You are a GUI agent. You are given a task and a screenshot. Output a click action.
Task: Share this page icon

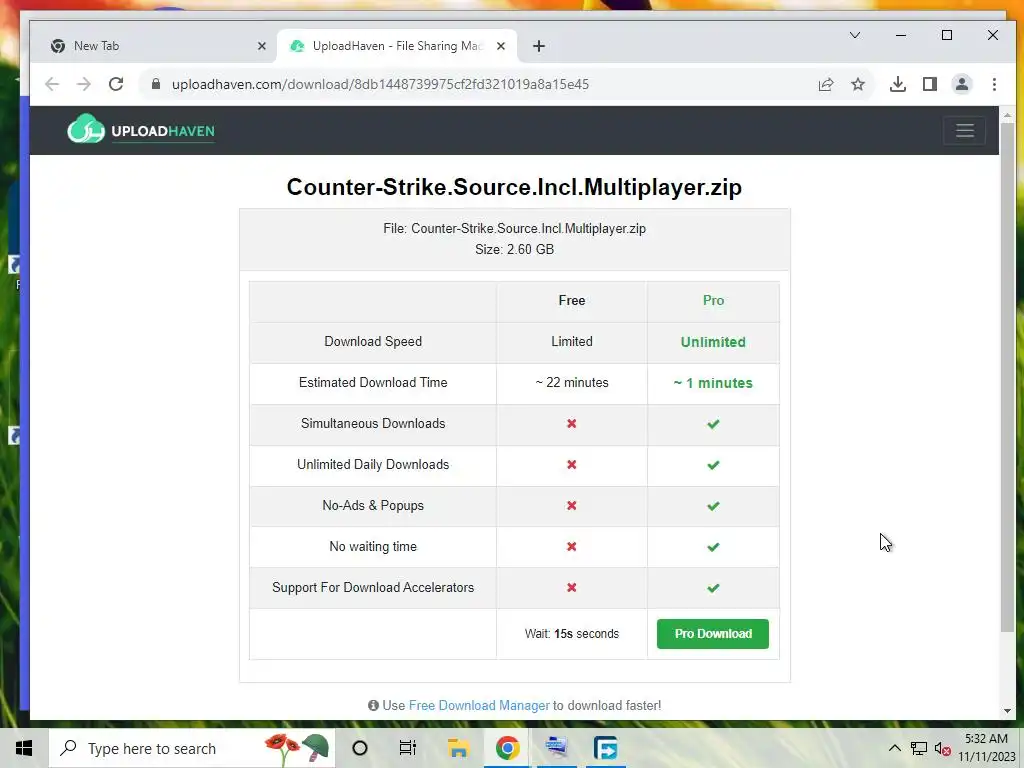coord(826,84)
